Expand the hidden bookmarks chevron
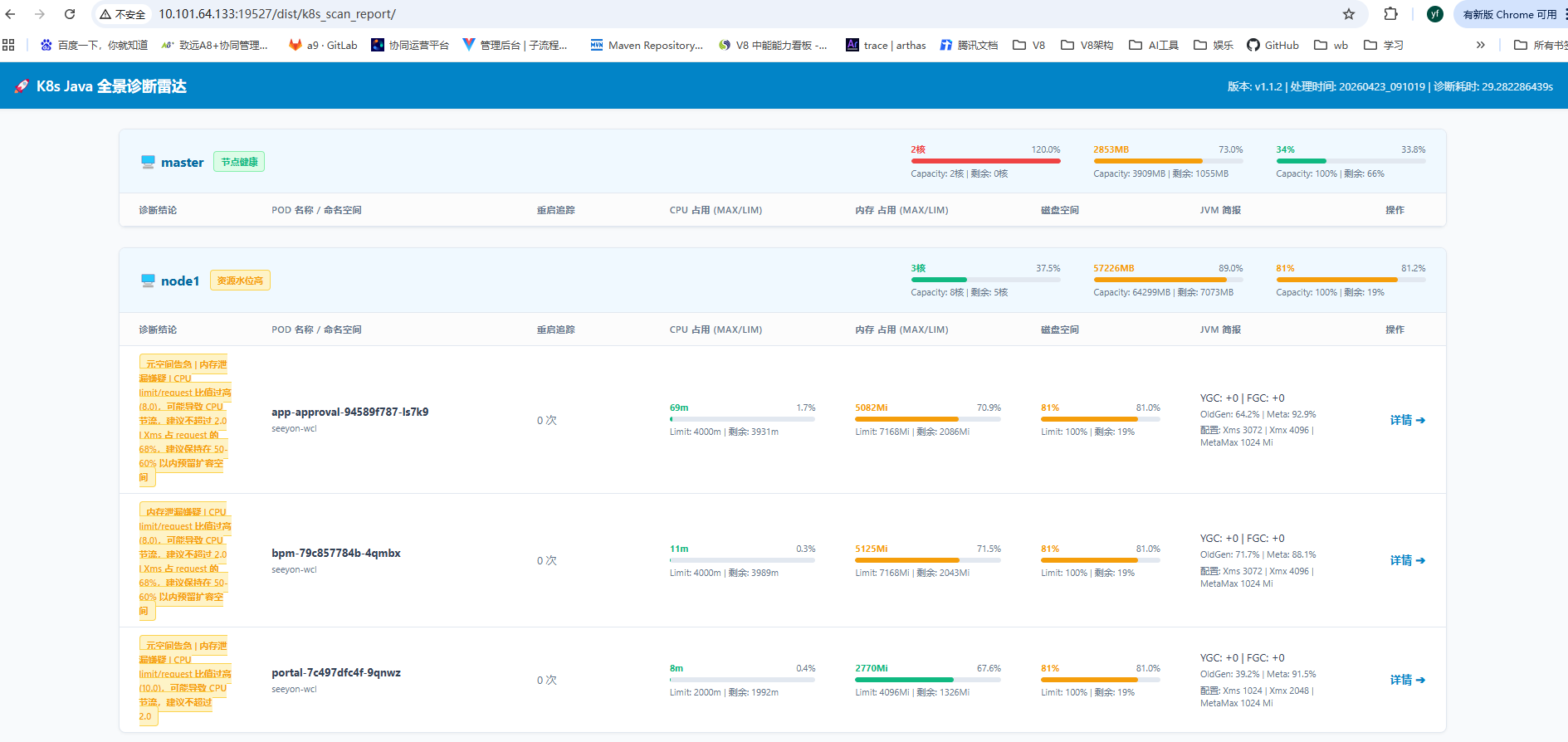Screen dimensions: 1568x742 [x=1480, y=45]
